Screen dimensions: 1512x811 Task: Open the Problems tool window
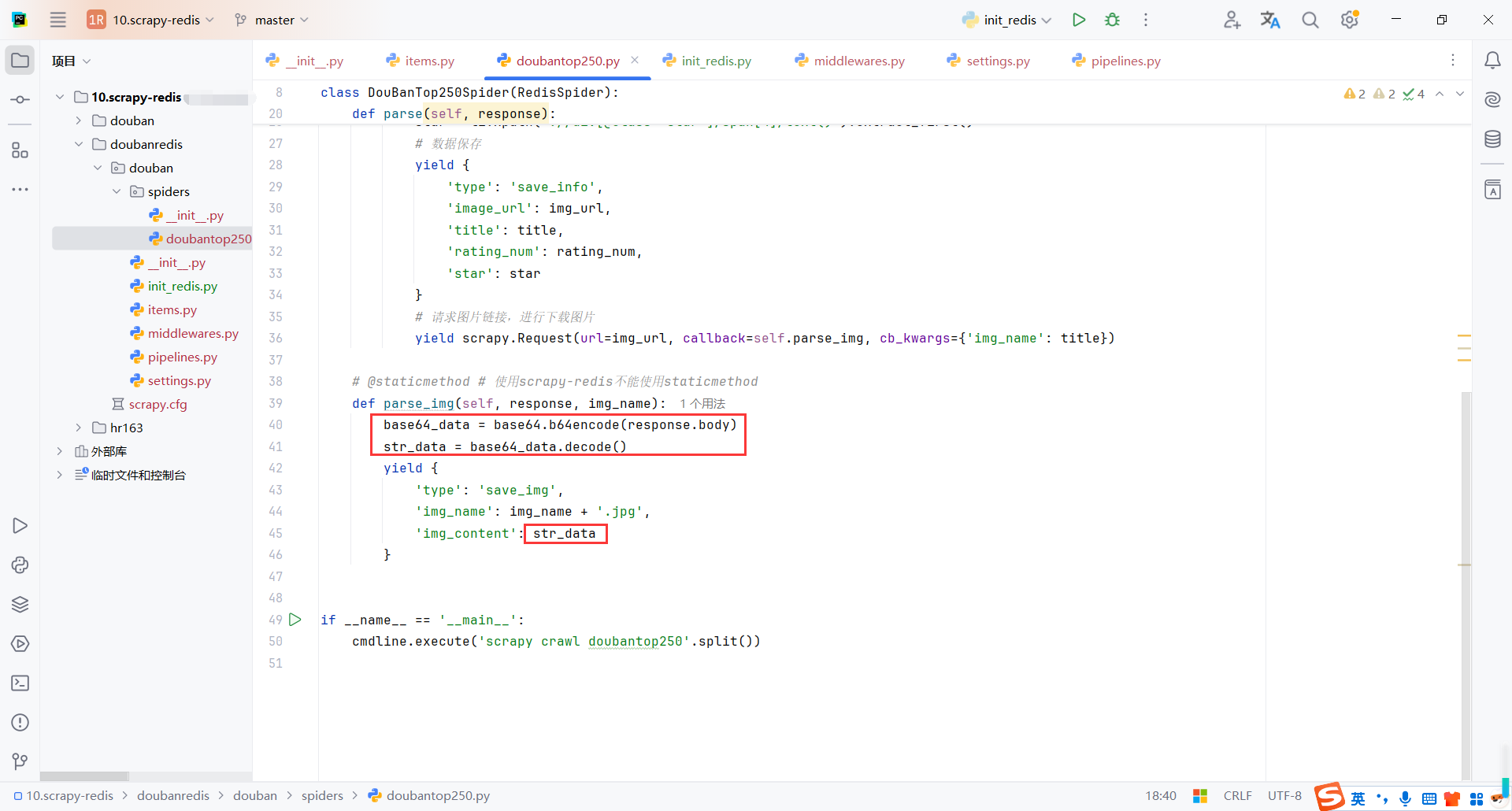(x=20, y=723)
